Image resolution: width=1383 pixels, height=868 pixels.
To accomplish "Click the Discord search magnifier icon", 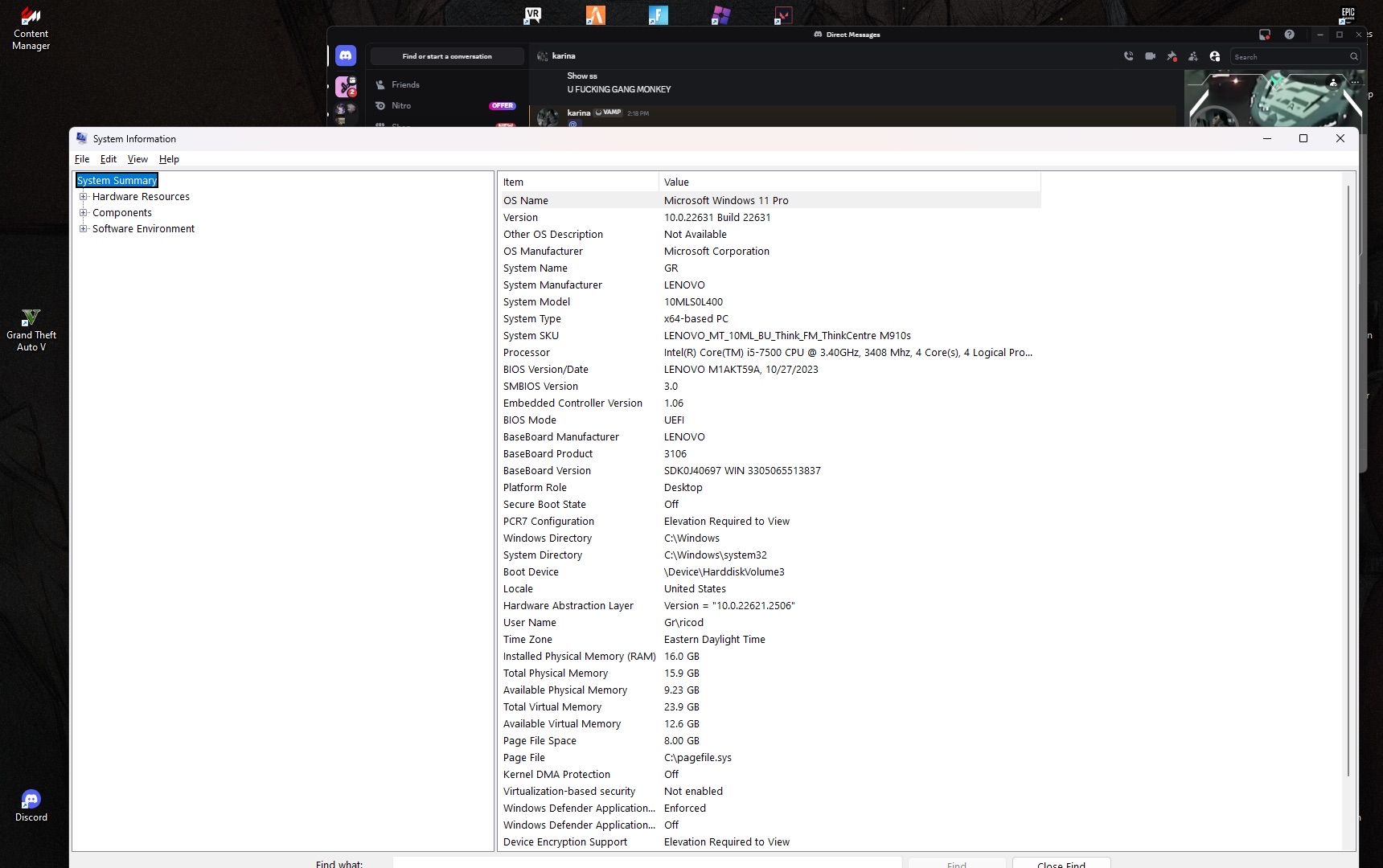I will (1354, 57).
